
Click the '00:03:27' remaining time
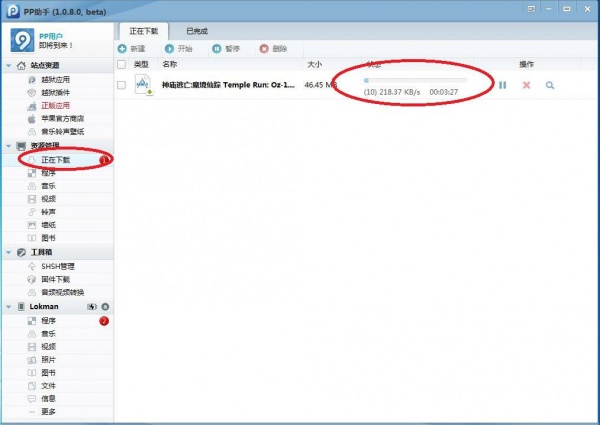[444, 92]
